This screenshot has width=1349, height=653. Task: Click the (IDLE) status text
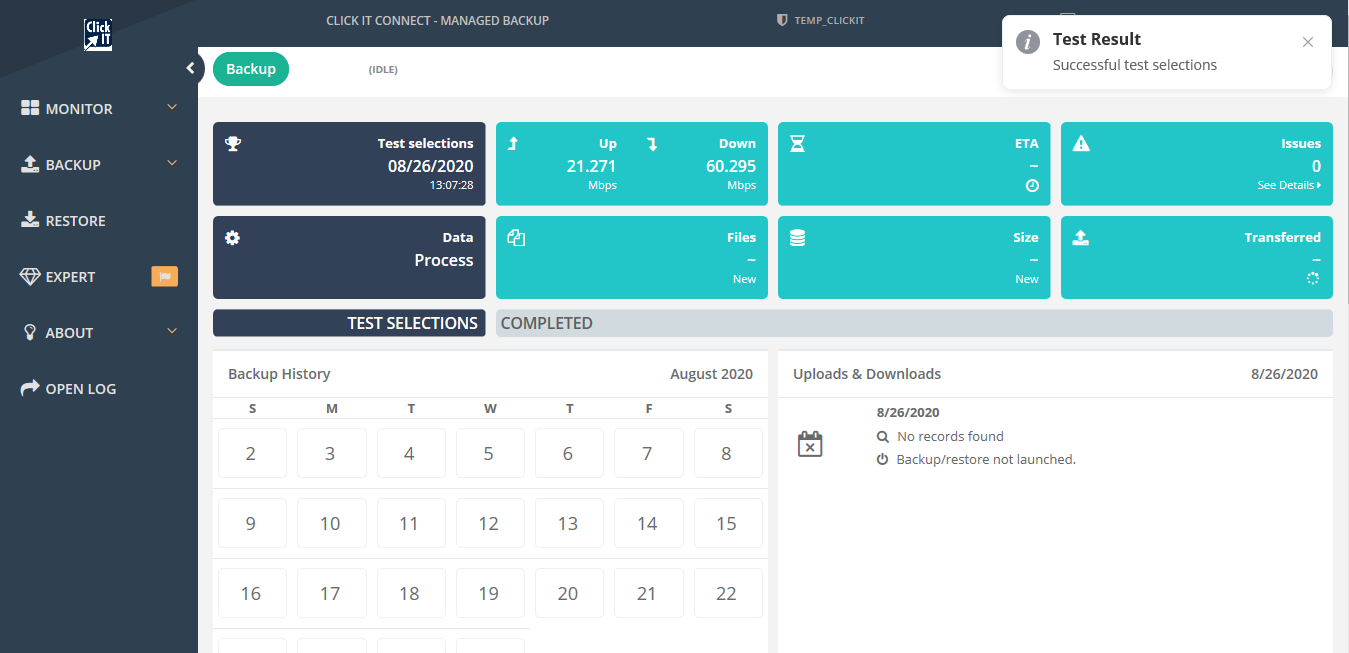383,69
